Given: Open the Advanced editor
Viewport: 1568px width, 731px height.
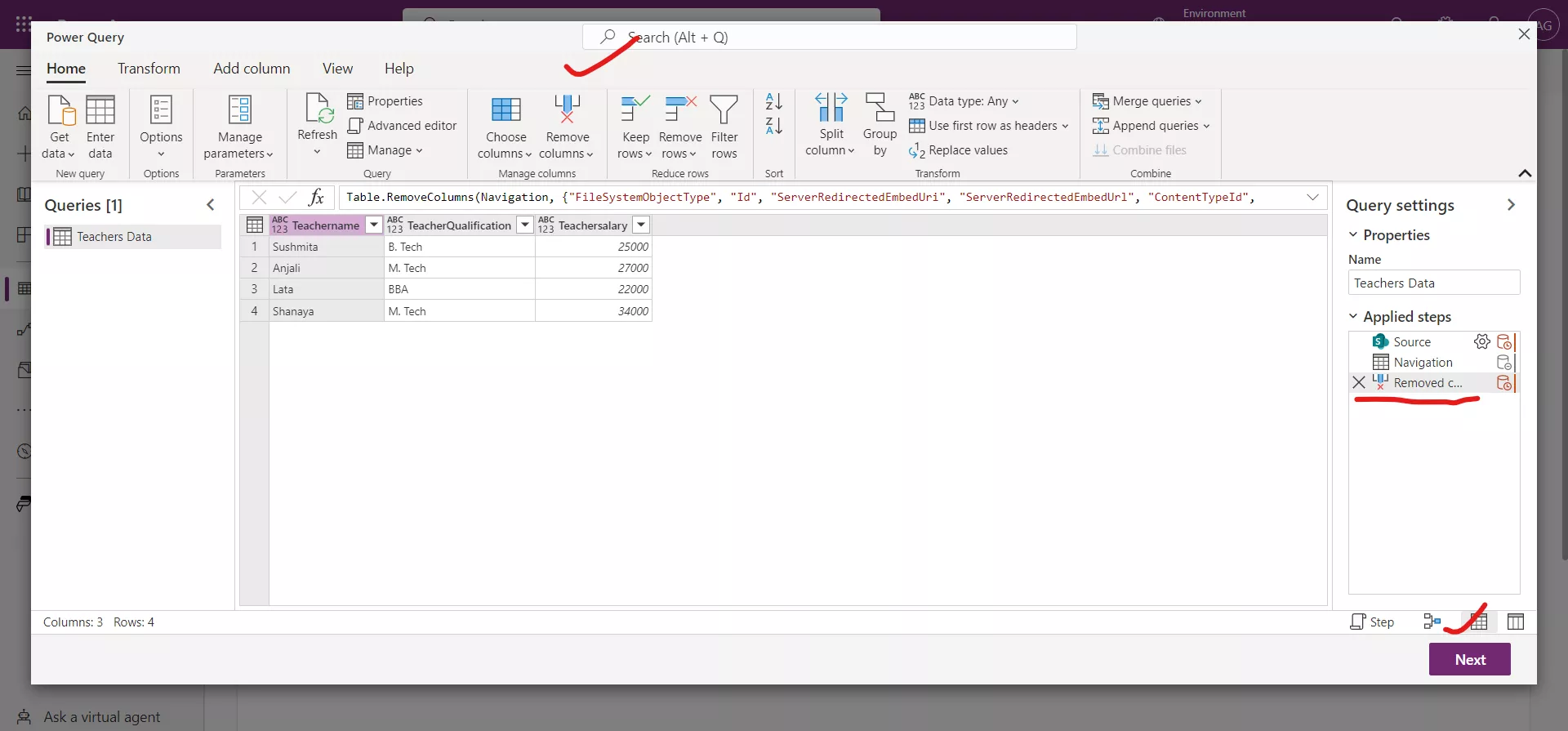Looking at the screenshot, I should pos(402,126).
